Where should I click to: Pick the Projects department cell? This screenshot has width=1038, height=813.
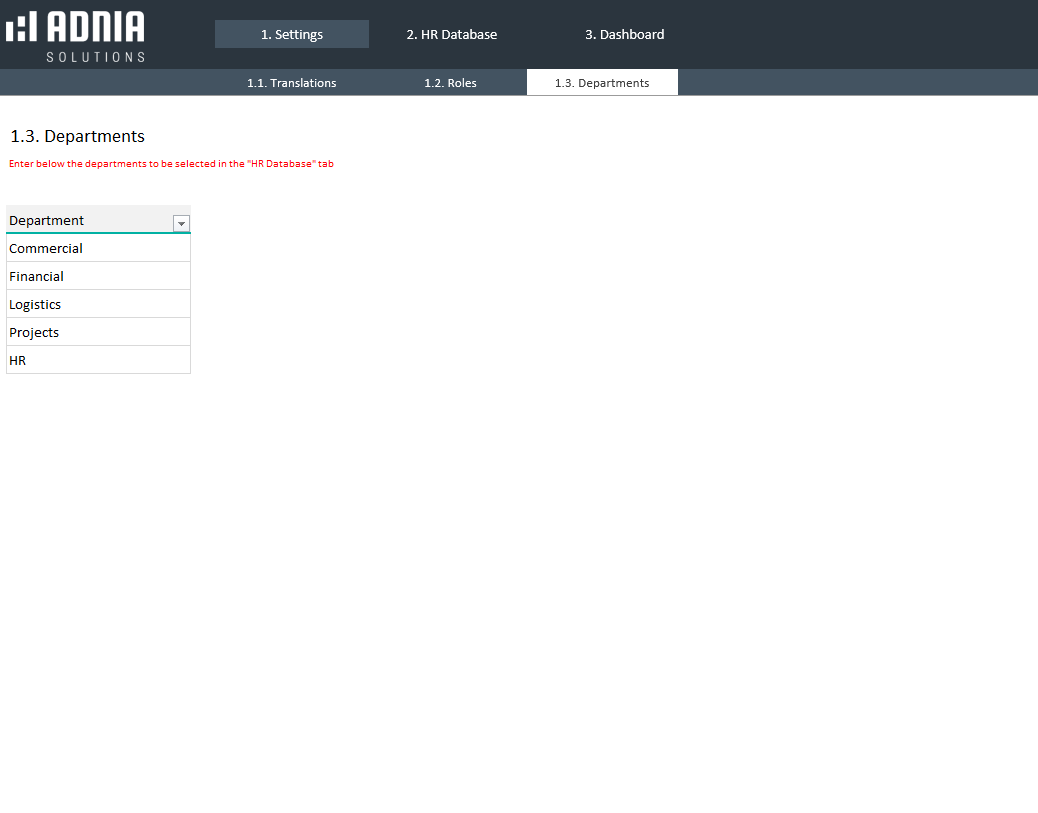(98, 332)
